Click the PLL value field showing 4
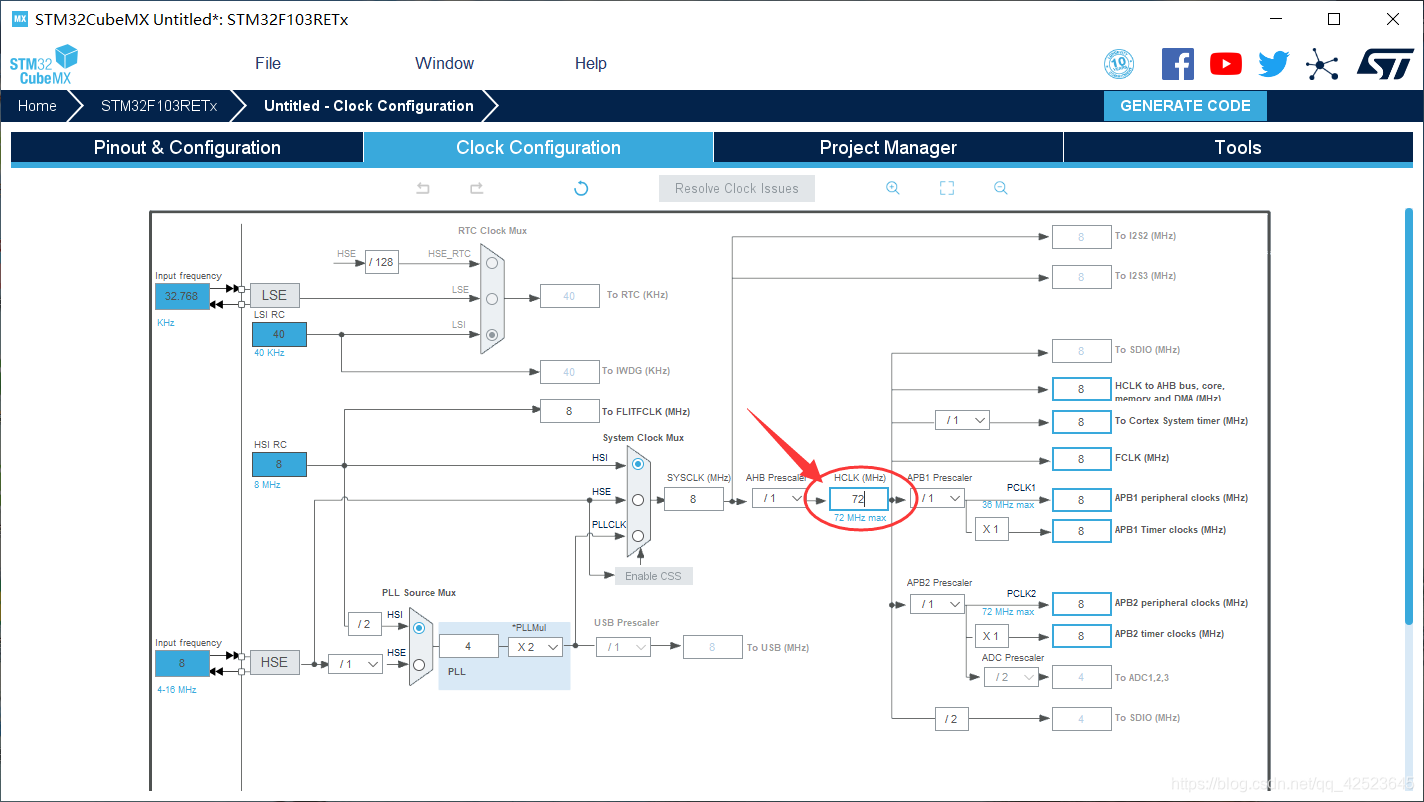The width and height of the screenshot is (1424, 802). [468, 647]
